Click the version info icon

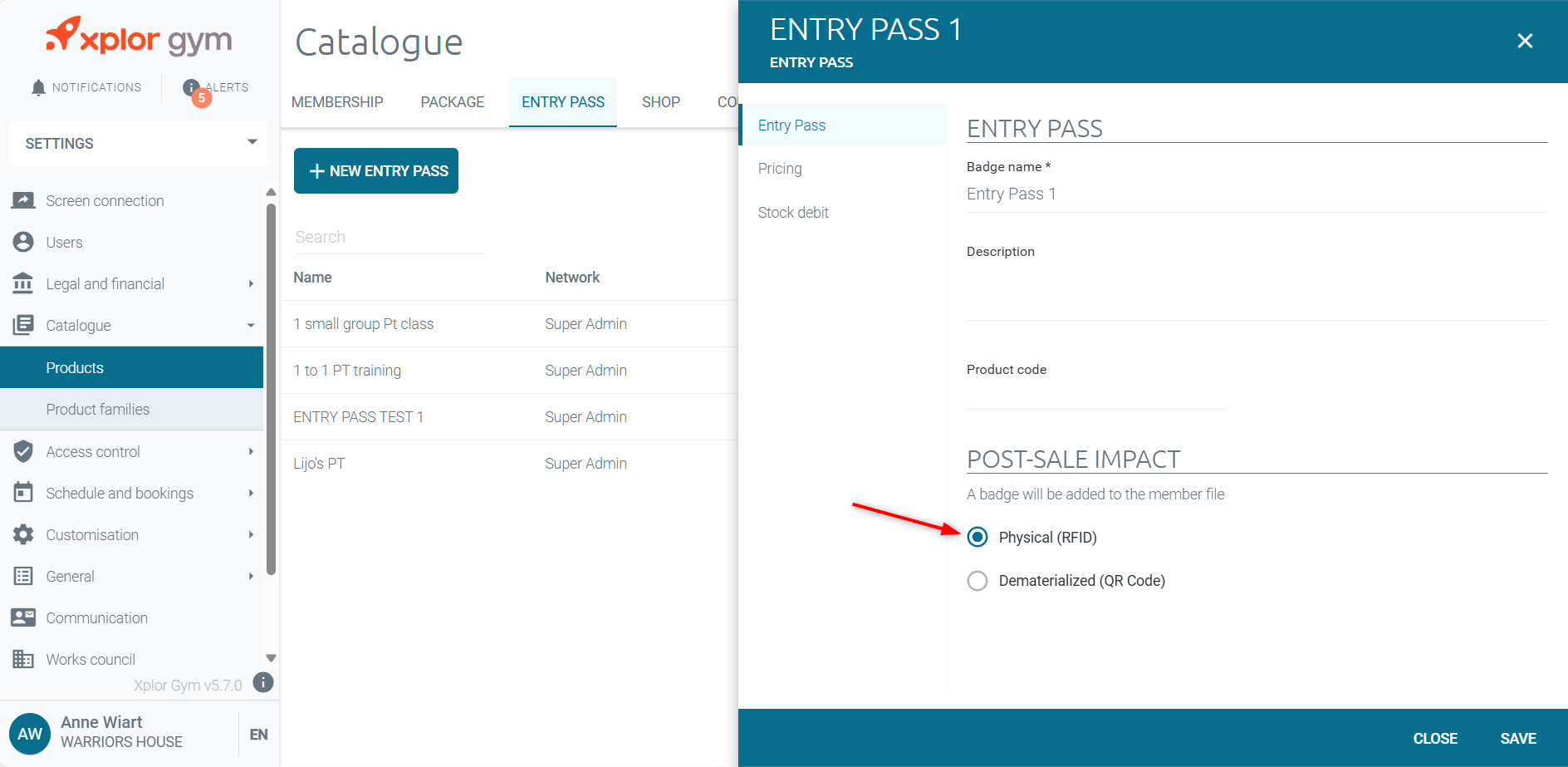click(x=263, y=683)
